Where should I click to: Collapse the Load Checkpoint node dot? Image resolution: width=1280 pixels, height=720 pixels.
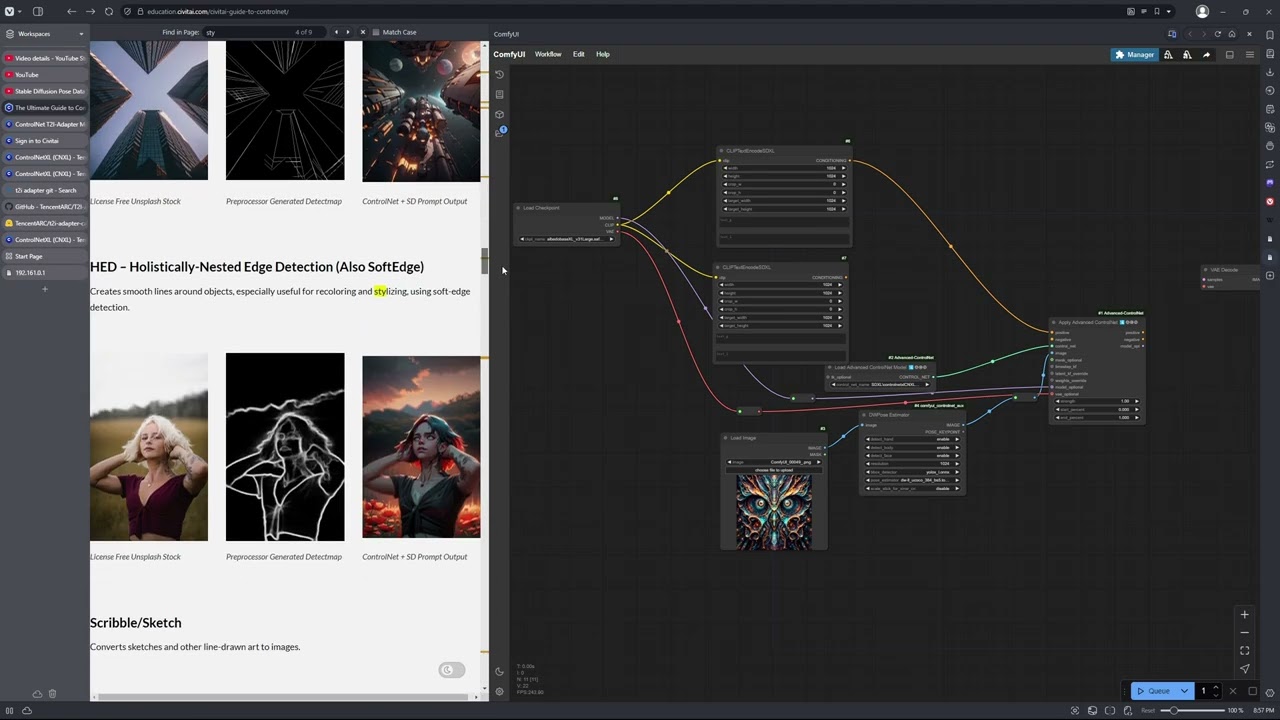pos(519,208)
